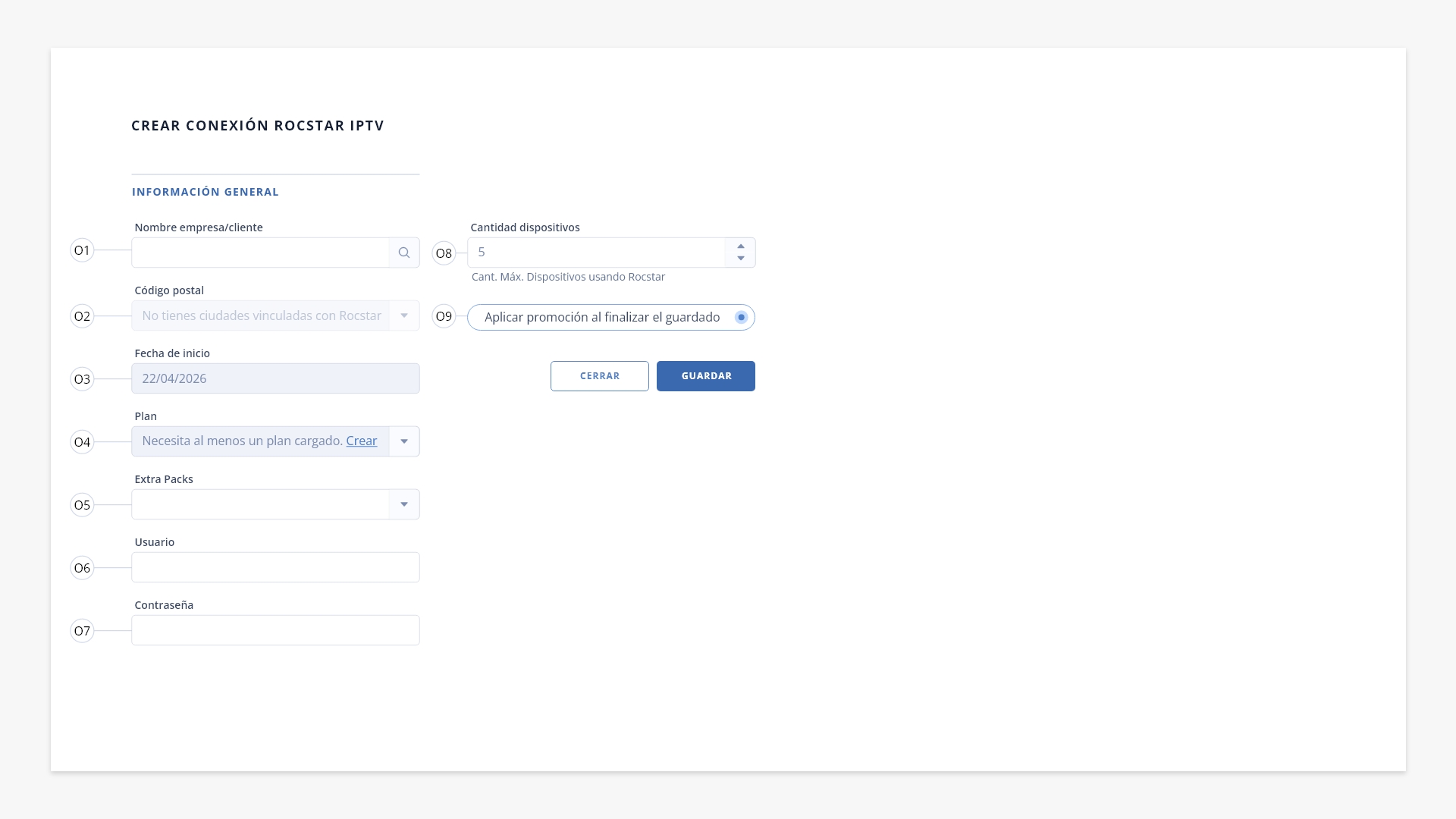Viewport: 1456px width, 819px height.
Task: Expand the Plan dropdown arrow
Action: (x=404, y=441)
